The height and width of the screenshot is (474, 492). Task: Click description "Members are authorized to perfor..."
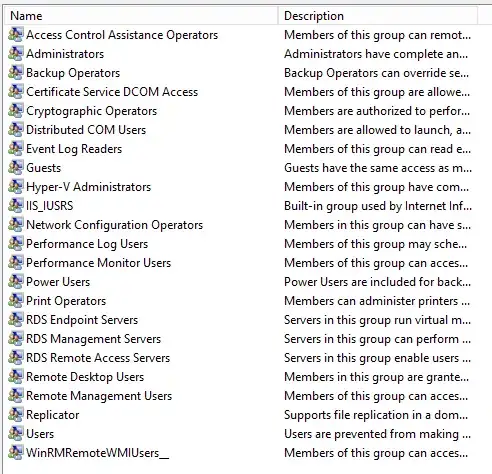[x=377, y=111]
